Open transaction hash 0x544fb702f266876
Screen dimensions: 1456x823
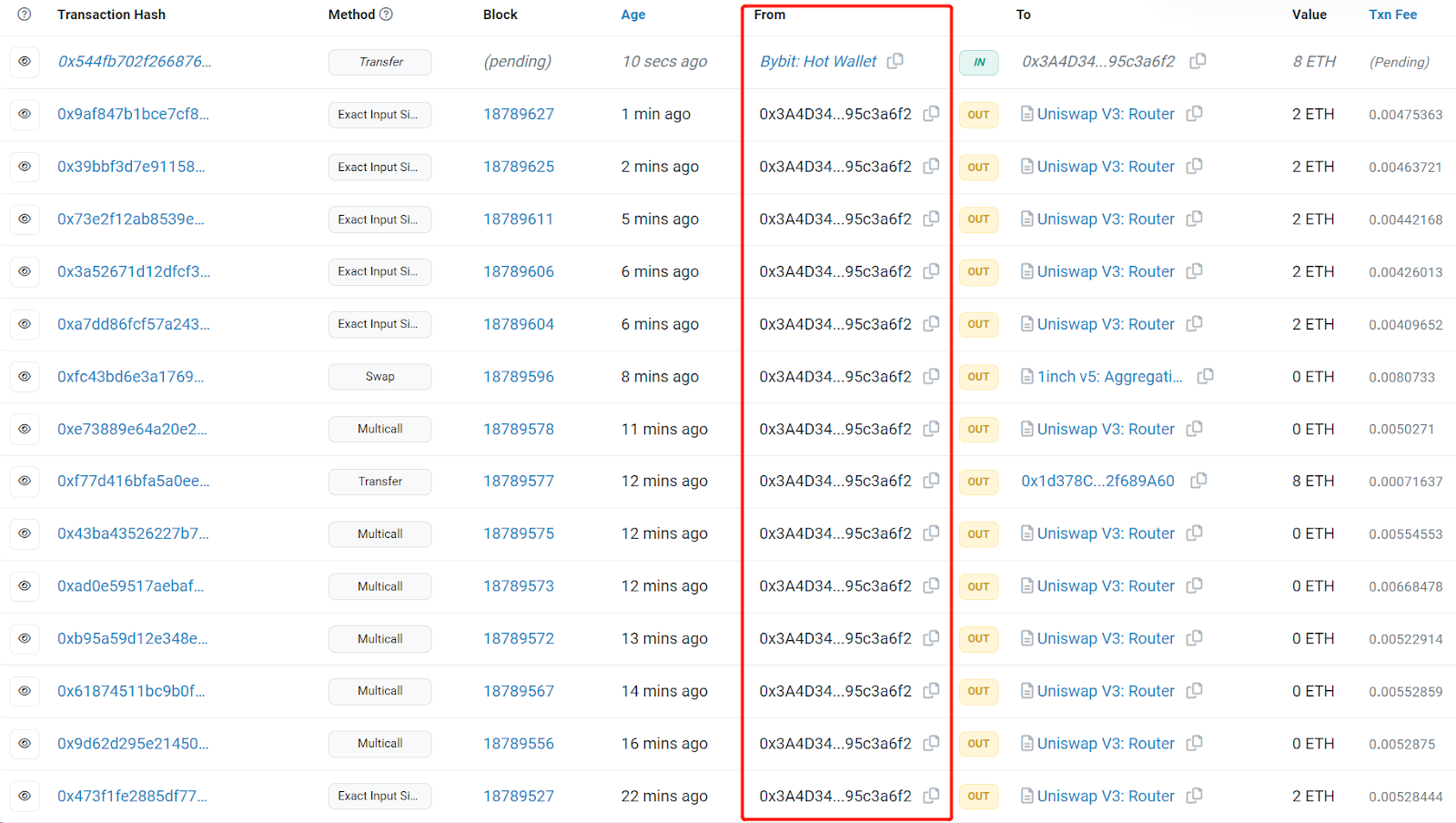click(x=134, y=61)
